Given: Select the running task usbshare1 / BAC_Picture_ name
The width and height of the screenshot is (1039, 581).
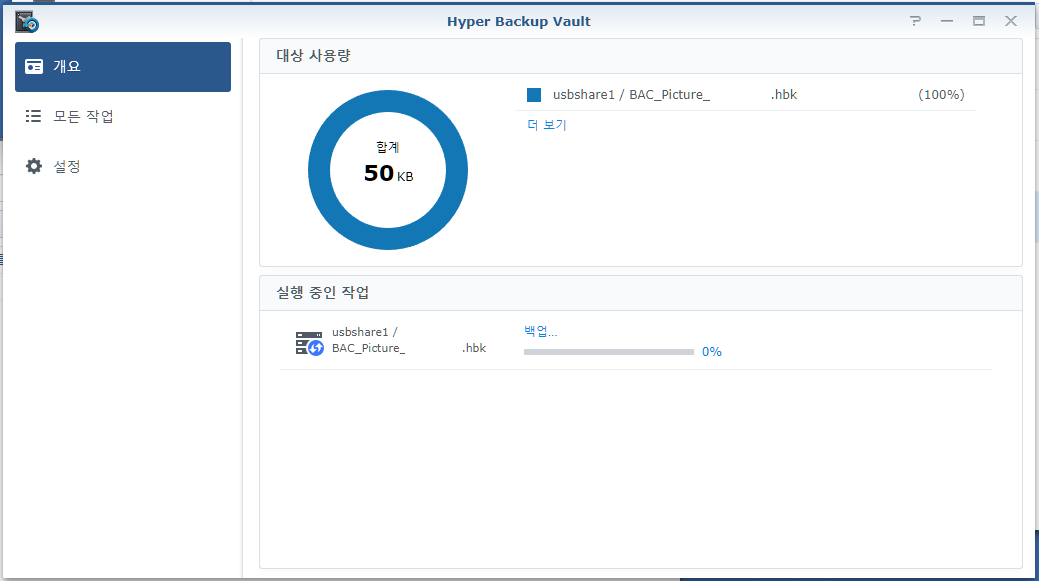Looking at the screenshot, I should 409,340.
